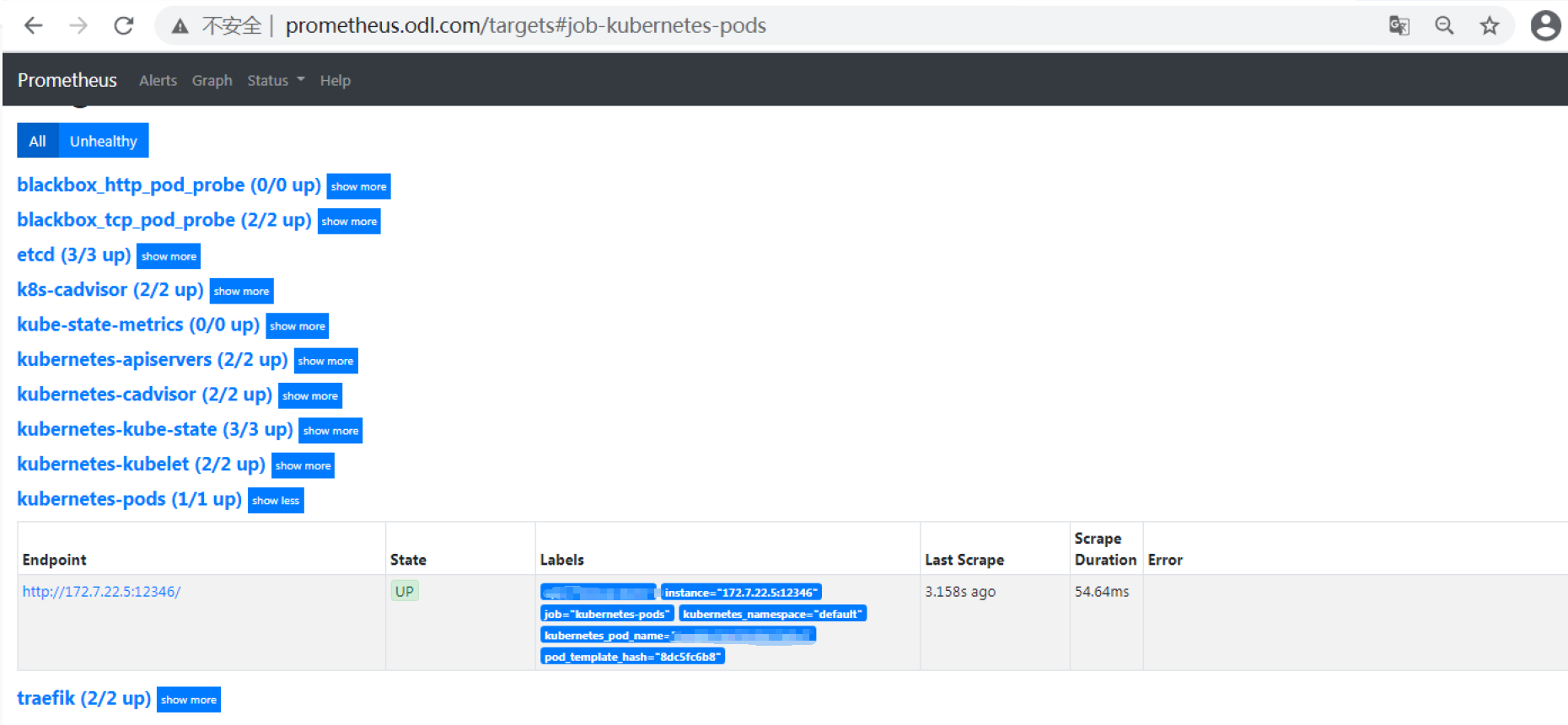Switch to the Unhealthy targets filter
The height and width of the screenshot is (725, 1568).
[x=104, y=141]
